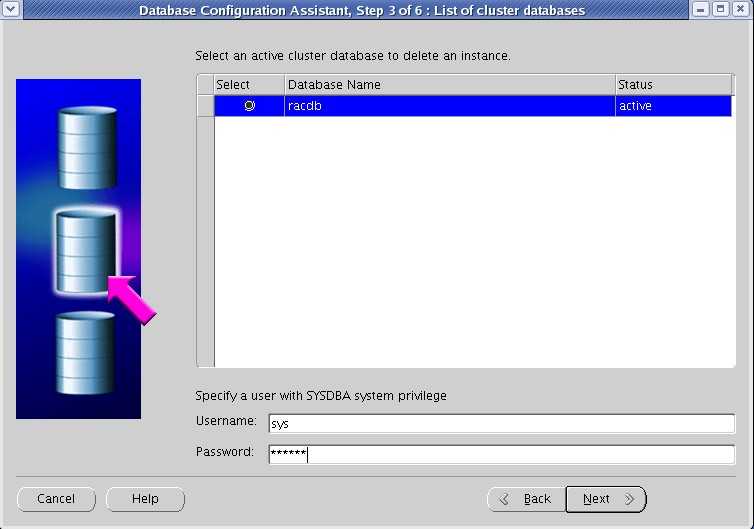The image size is (754, 529).
Task: Focus the Username input field
Action: [502, 424]
